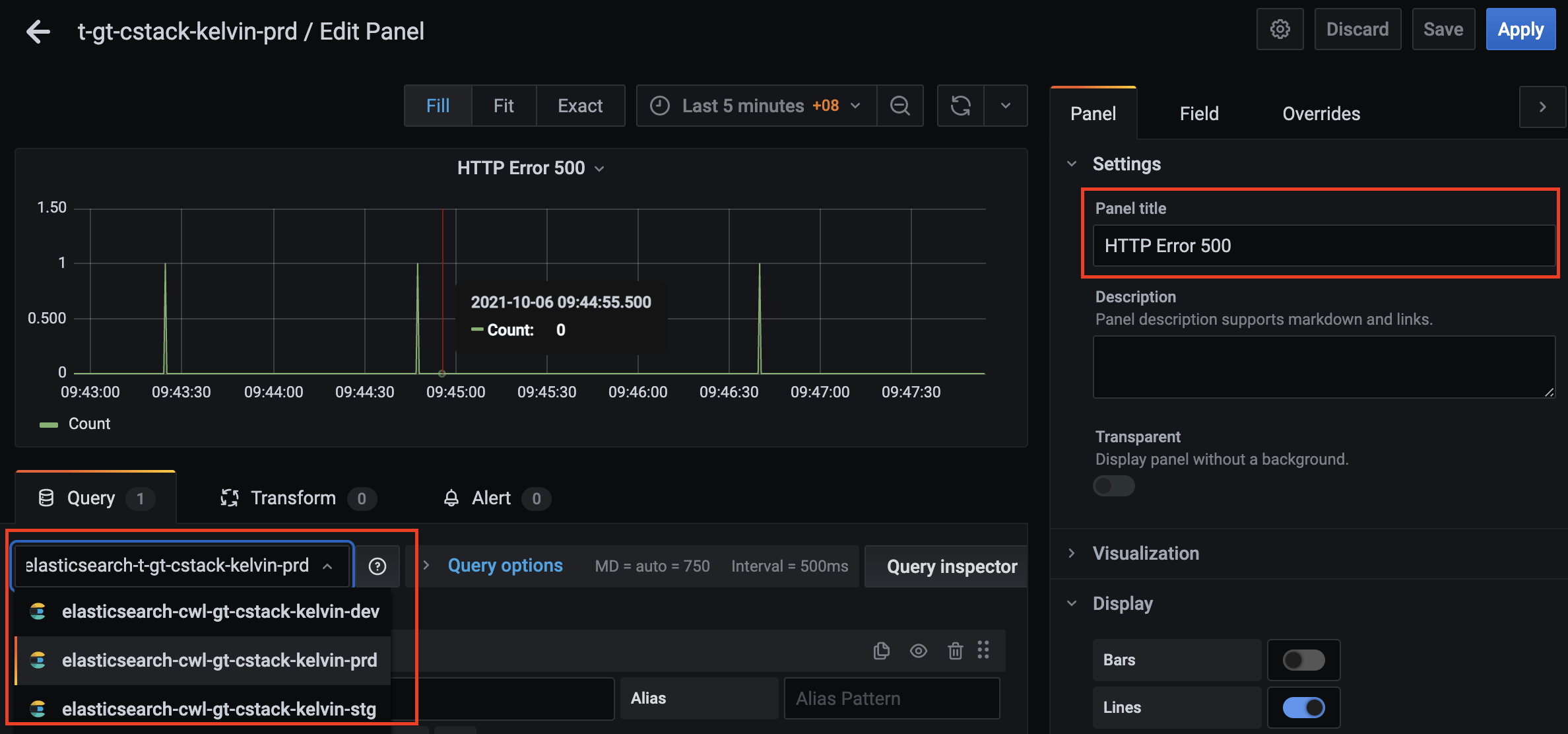Expand Query options

[505, 566]
